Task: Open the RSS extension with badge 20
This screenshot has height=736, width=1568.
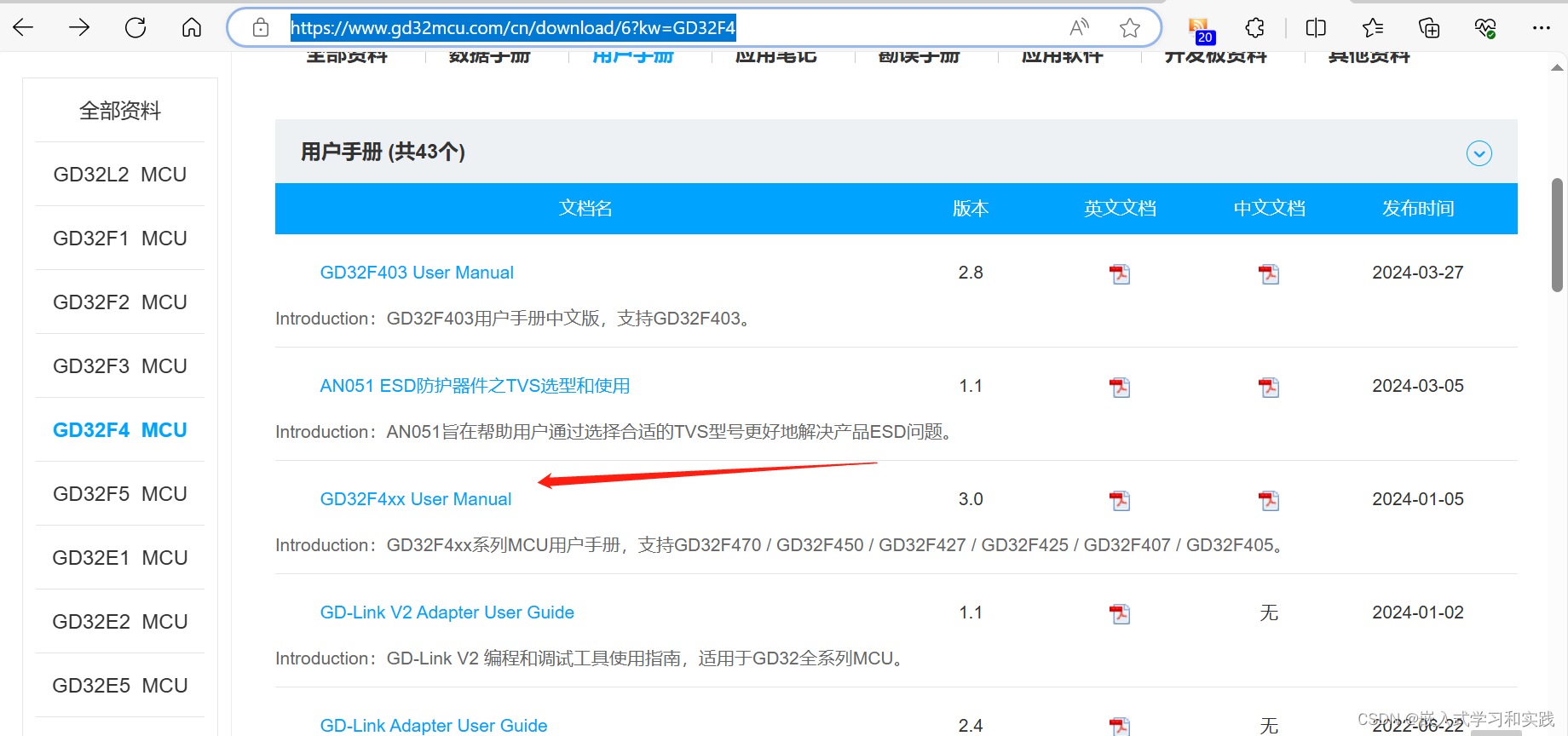Action: (x=1201, y=29)
